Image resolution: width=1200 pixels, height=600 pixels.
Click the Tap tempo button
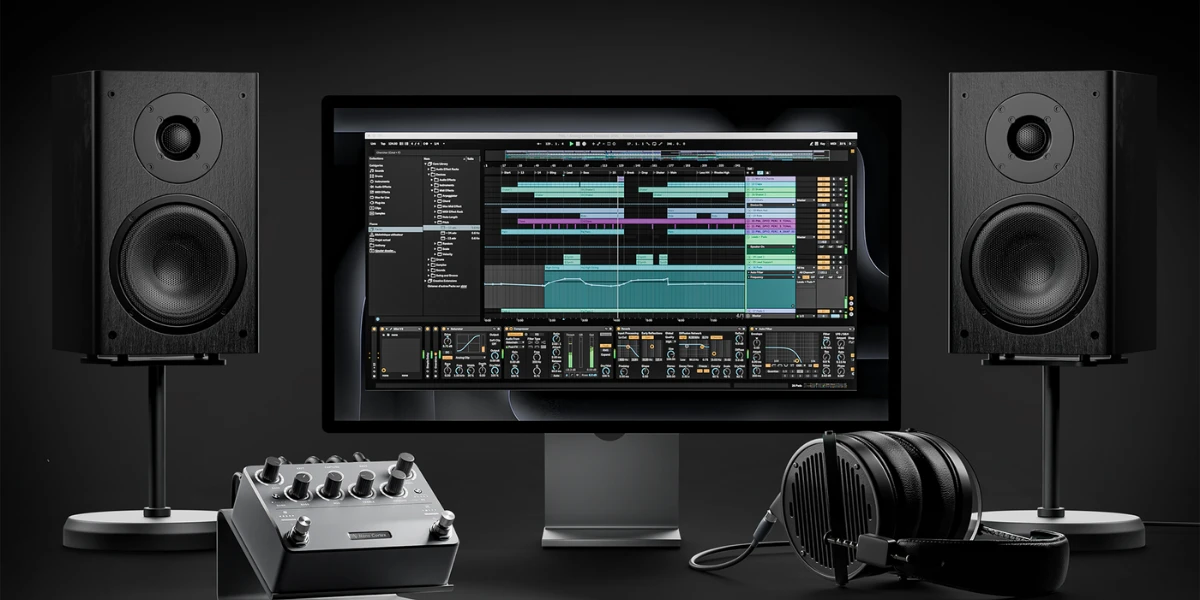[383, 144]
